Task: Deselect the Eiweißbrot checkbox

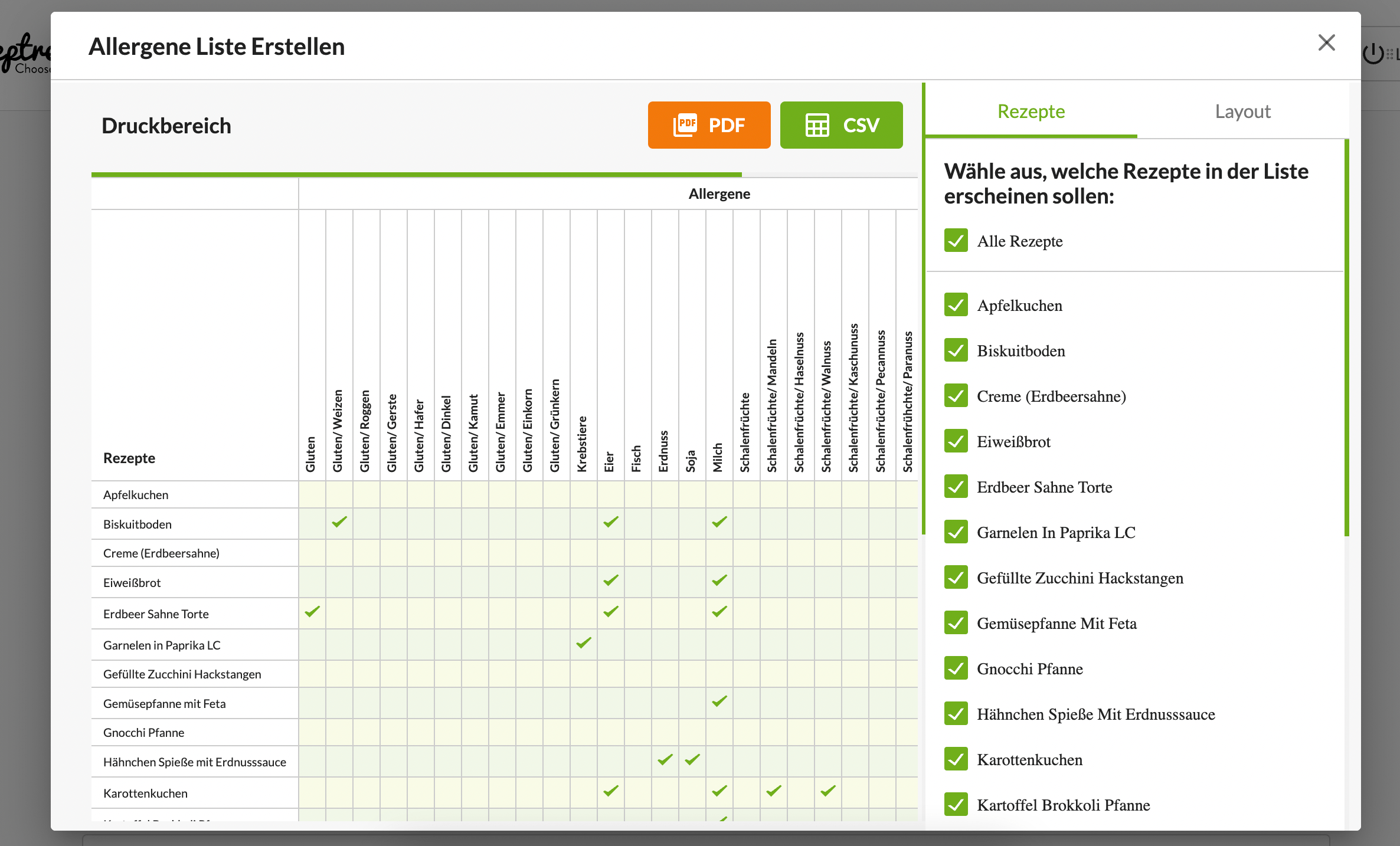Action: point(956,441)
